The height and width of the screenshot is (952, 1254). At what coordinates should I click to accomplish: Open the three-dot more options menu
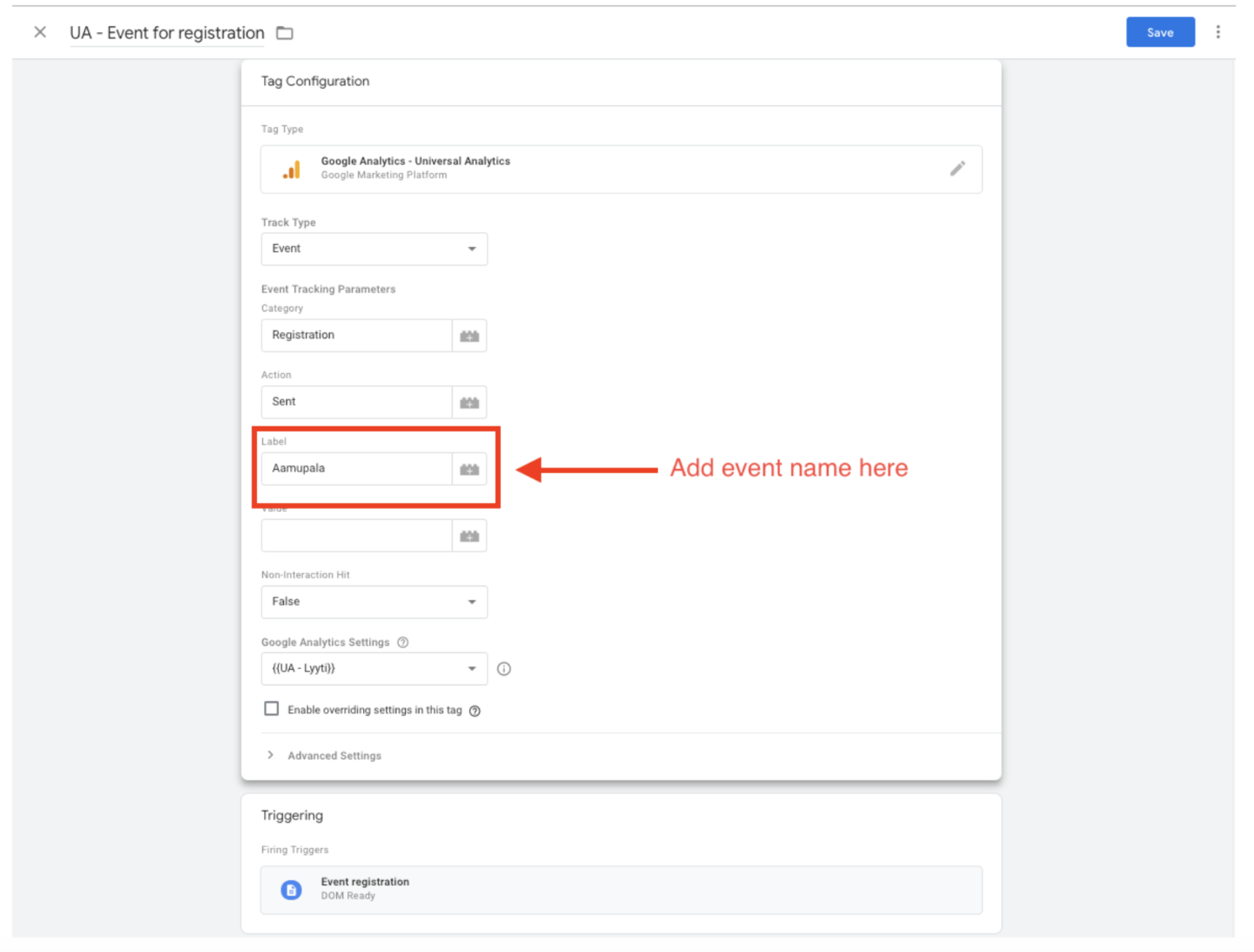coord(1217,32)
